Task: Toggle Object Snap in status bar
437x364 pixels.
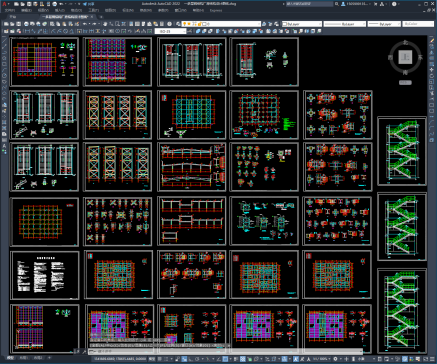Action: (225, 359)
